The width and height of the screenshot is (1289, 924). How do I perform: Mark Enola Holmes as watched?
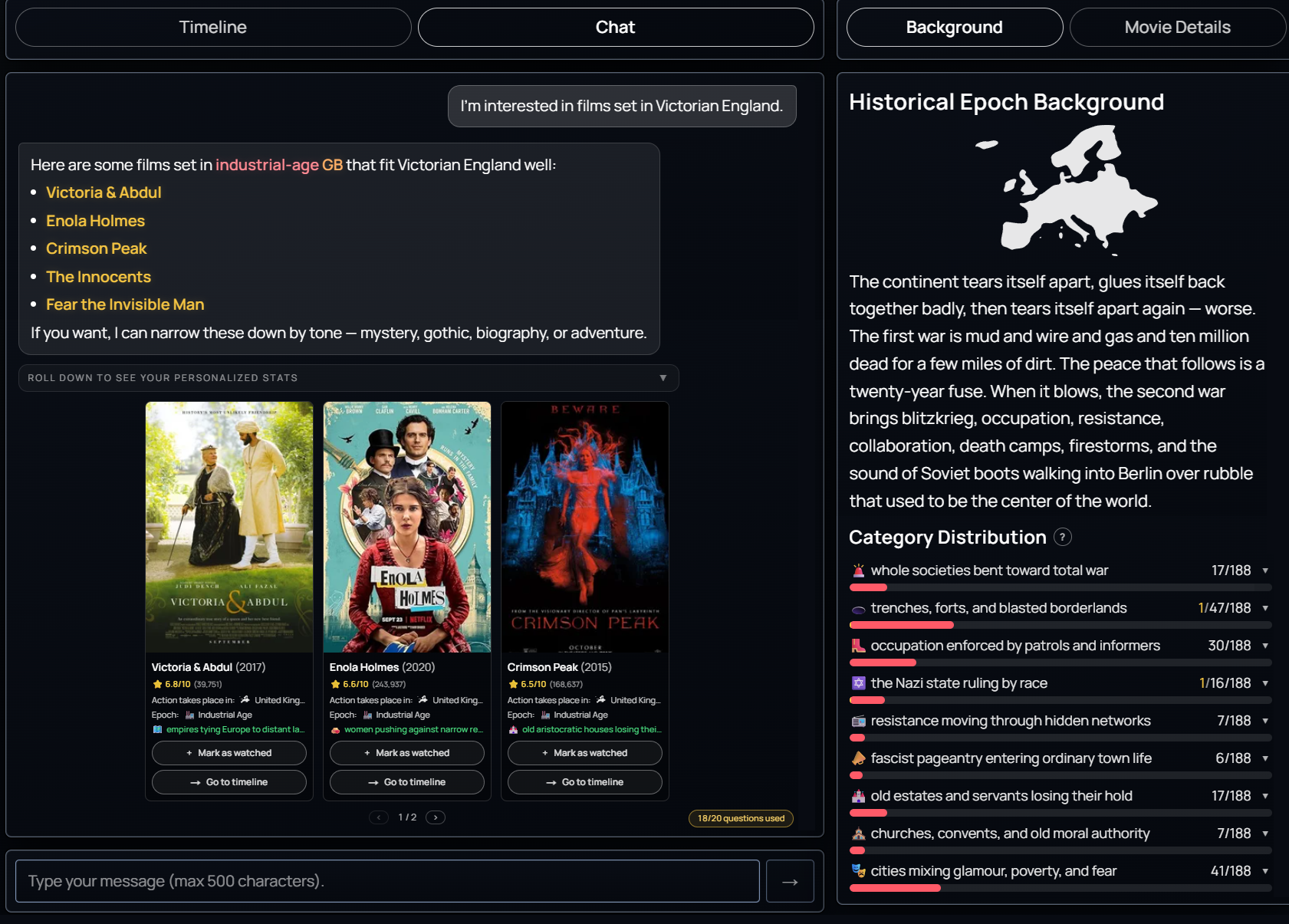click(407, 753)
